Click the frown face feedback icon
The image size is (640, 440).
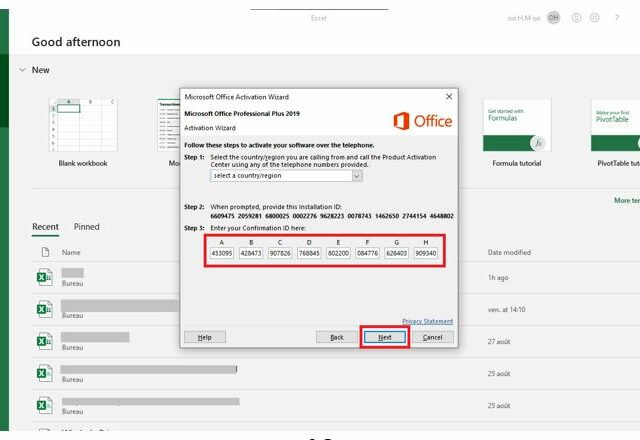pos(596,17)
